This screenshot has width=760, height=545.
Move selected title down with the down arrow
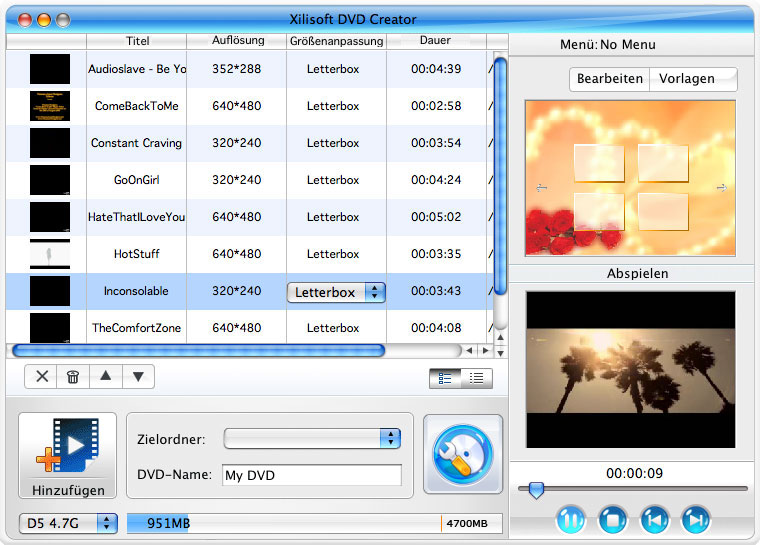pyautogui.click(x=138, y=376)
